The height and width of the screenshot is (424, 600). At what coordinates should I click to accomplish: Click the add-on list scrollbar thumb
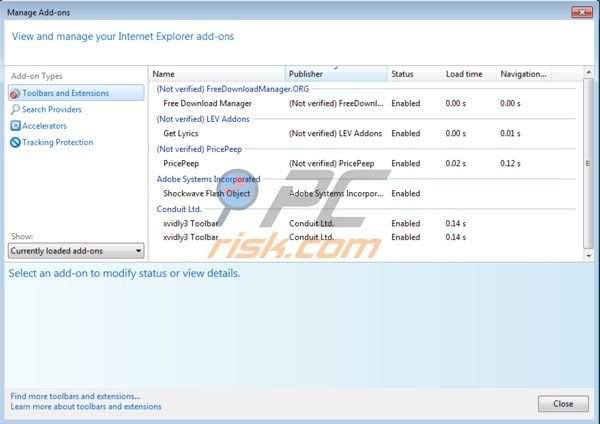coord(589,163)
